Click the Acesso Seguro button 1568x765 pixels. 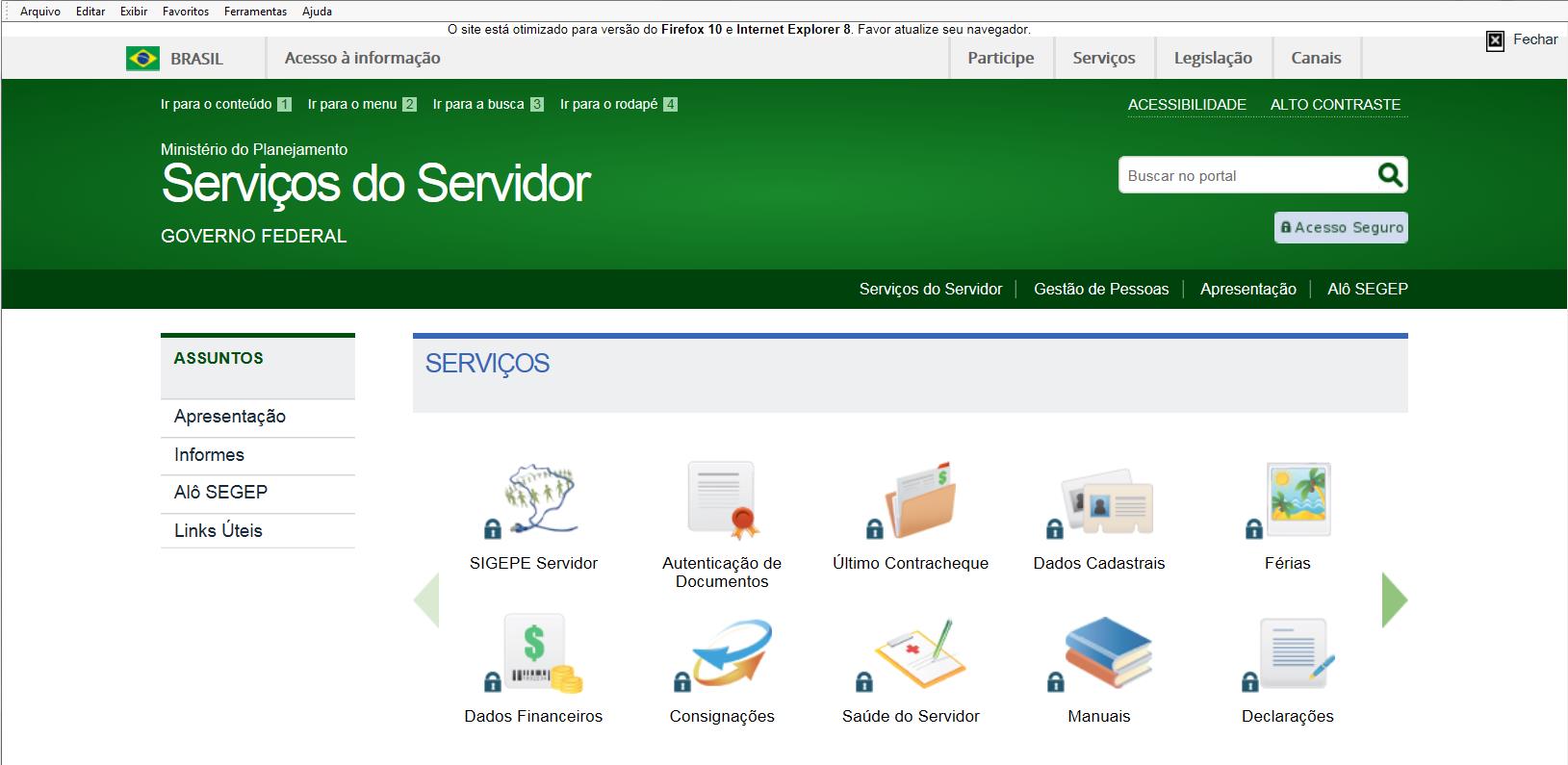tap(1341, 227)
